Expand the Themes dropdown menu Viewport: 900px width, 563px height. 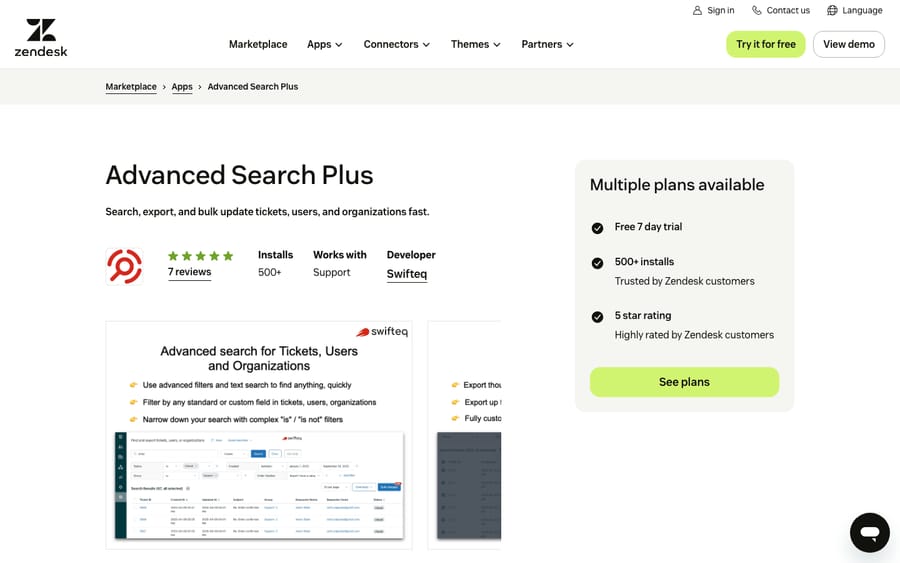tap(476, 44)
